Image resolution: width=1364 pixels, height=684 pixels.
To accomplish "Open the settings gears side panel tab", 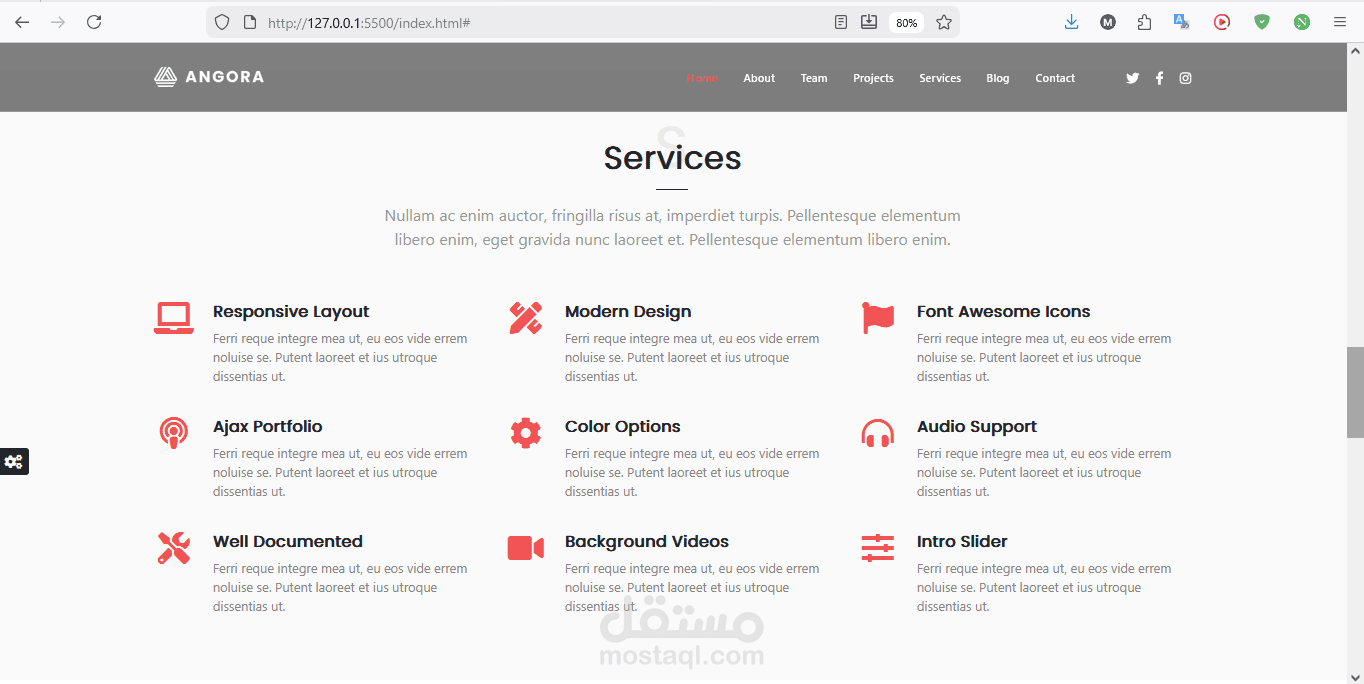I will click(x=14, y=461).
